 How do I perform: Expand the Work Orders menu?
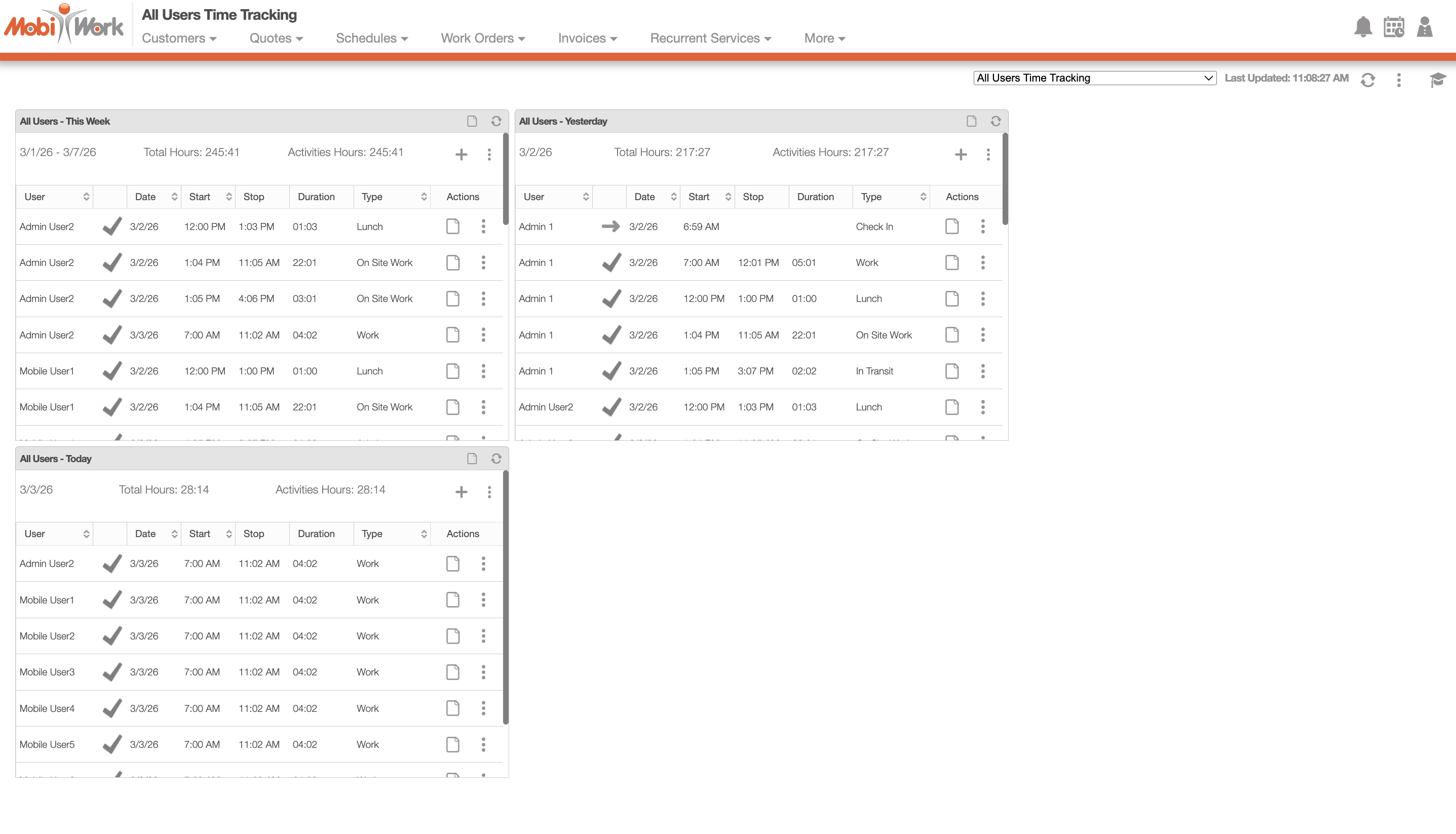tap(482, 39)
